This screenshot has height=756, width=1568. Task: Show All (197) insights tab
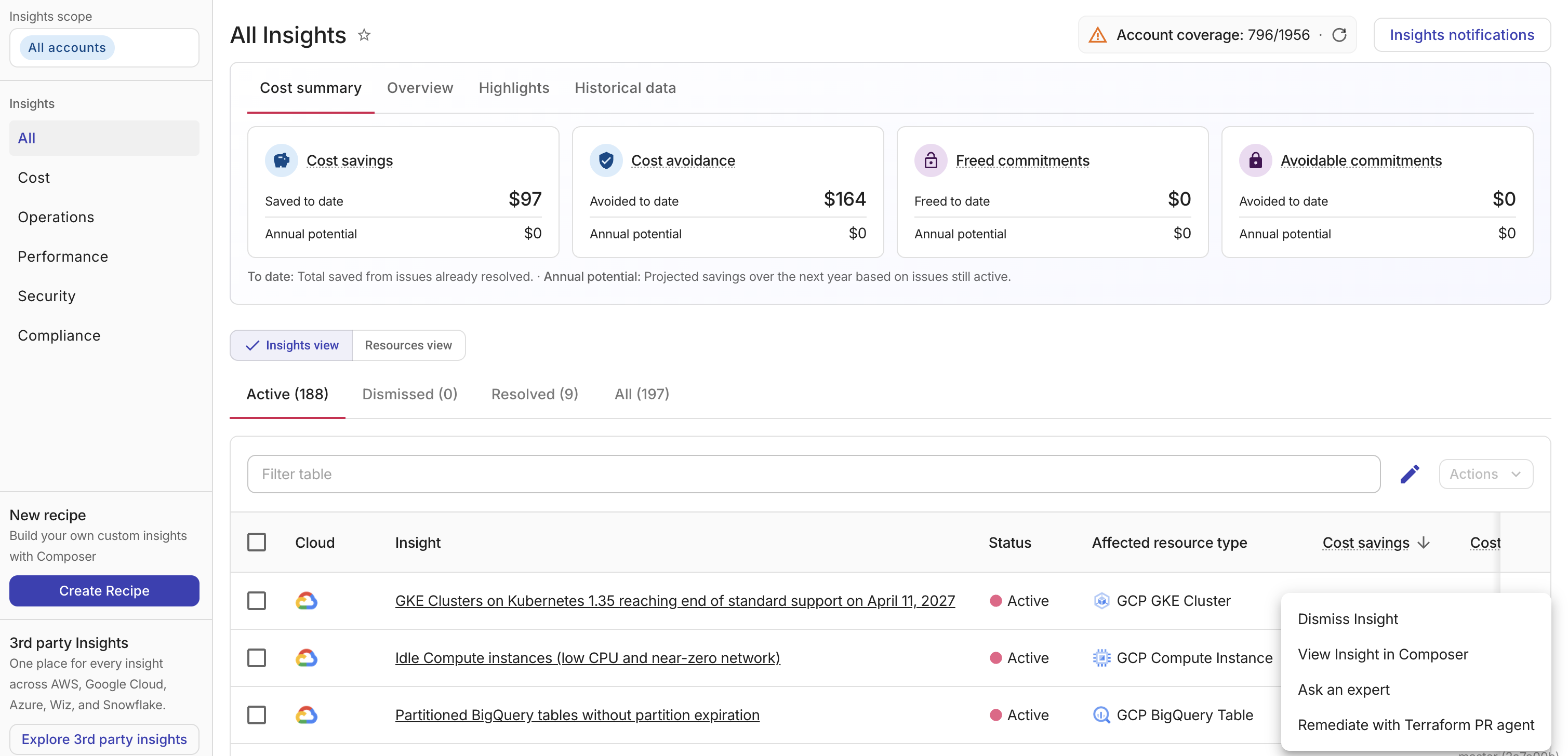click(x=642, y=394)
